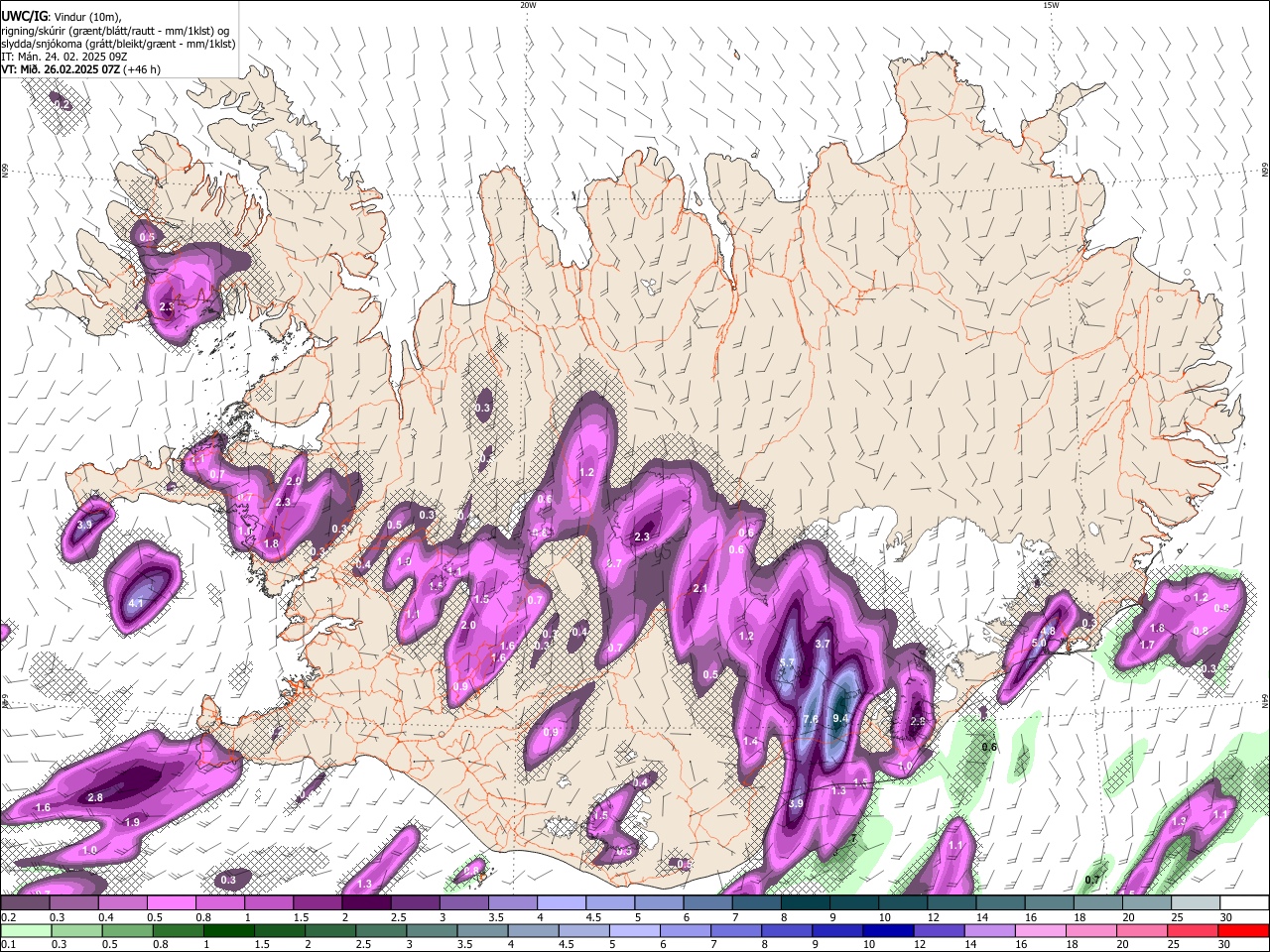This screenshot has height=952, width=1270.
Task: Click the 12 label on the purple snow scale
Action: [x=934, y=917]
